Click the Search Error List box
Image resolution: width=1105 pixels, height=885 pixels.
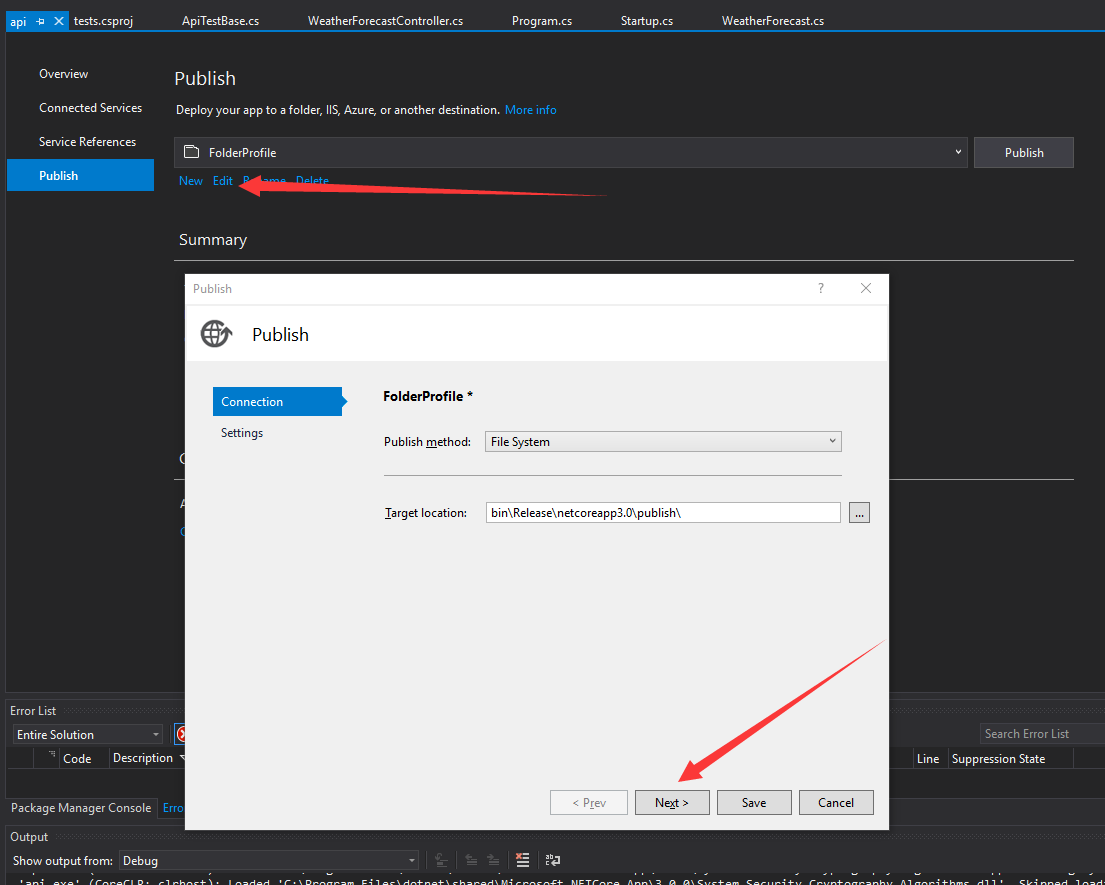click(1042, 734)
